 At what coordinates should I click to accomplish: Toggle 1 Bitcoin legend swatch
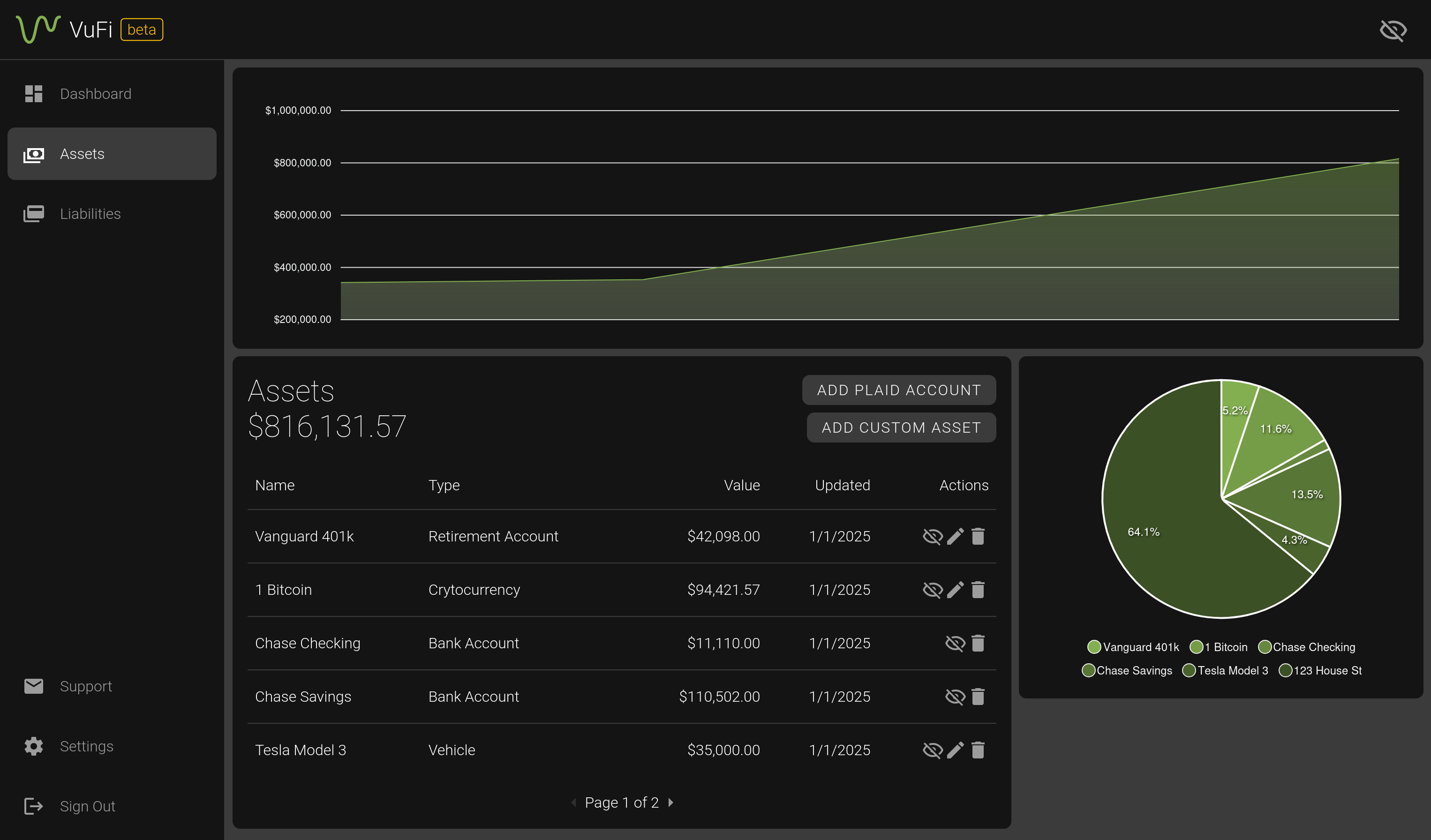pyautogui.click(x=1196, y=647)
